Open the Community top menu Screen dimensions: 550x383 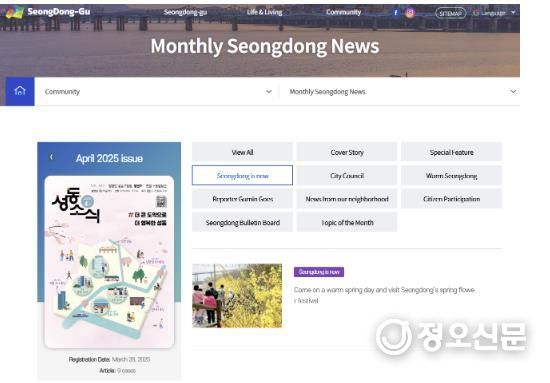(x=343, y=12)
